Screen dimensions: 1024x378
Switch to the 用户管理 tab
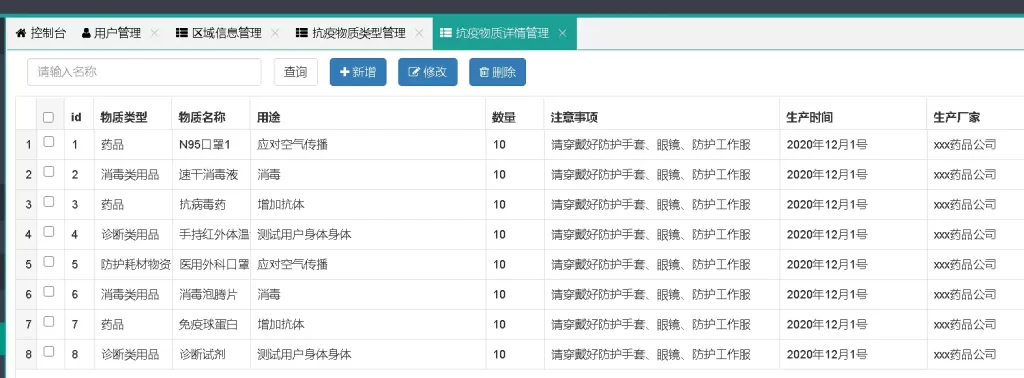click(x=111, y=33)
